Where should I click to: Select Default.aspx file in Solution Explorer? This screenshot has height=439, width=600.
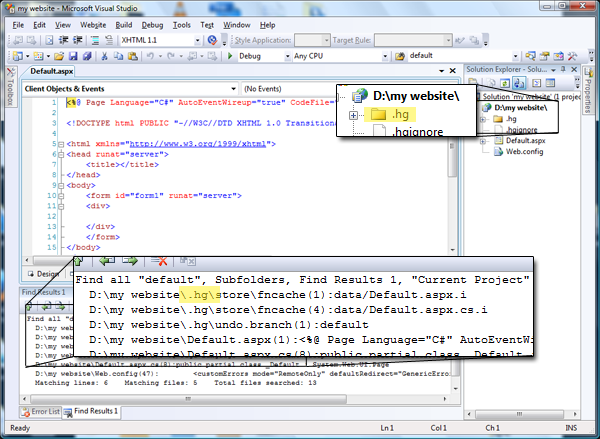coord(525,141)
